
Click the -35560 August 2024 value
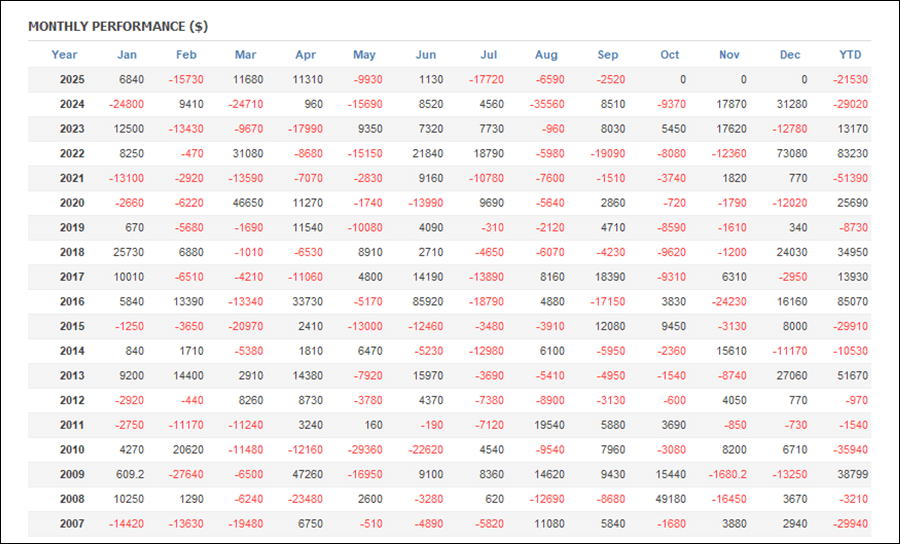point(547,104)
